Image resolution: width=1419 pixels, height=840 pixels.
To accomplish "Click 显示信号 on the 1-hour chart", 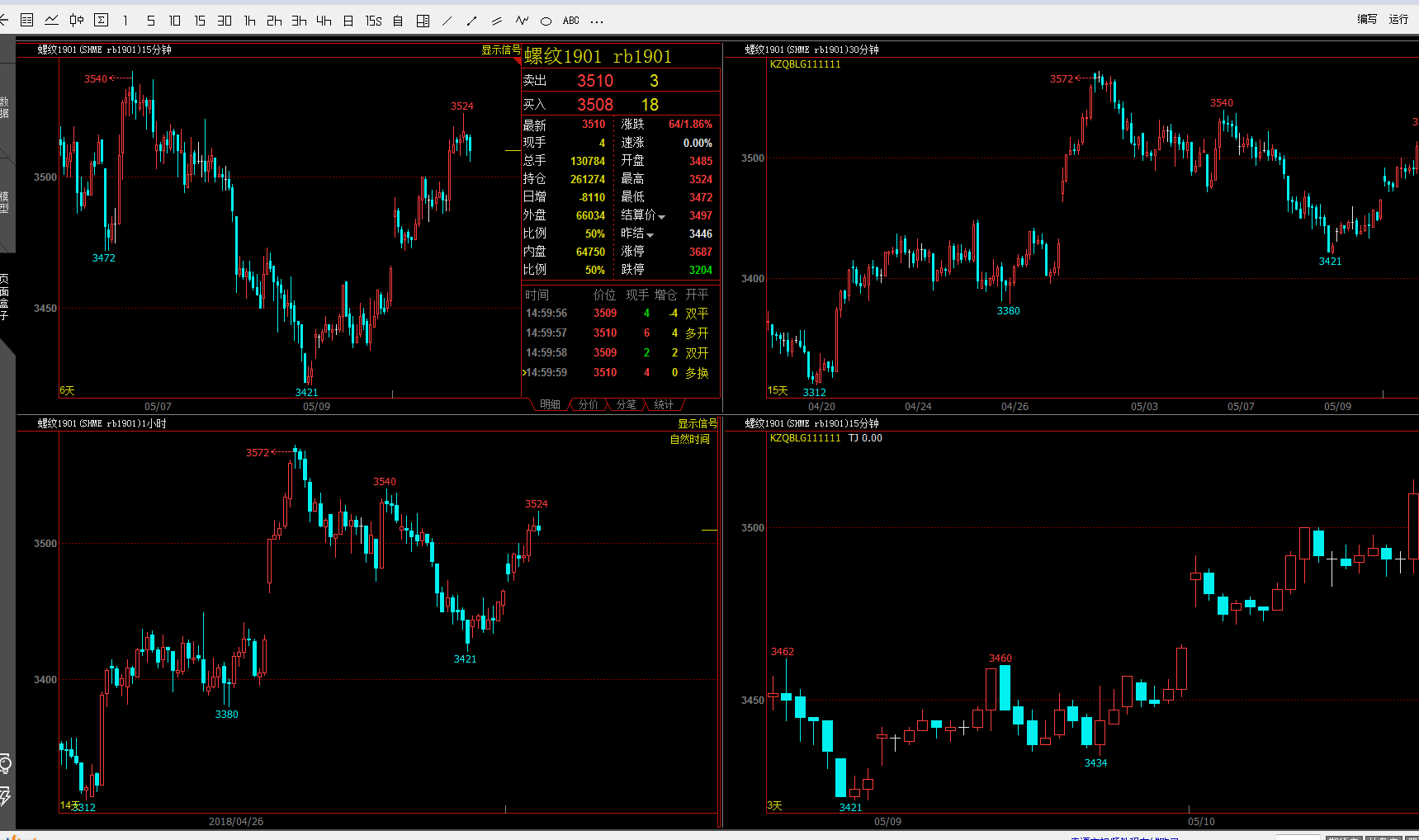I will [697, 423].
